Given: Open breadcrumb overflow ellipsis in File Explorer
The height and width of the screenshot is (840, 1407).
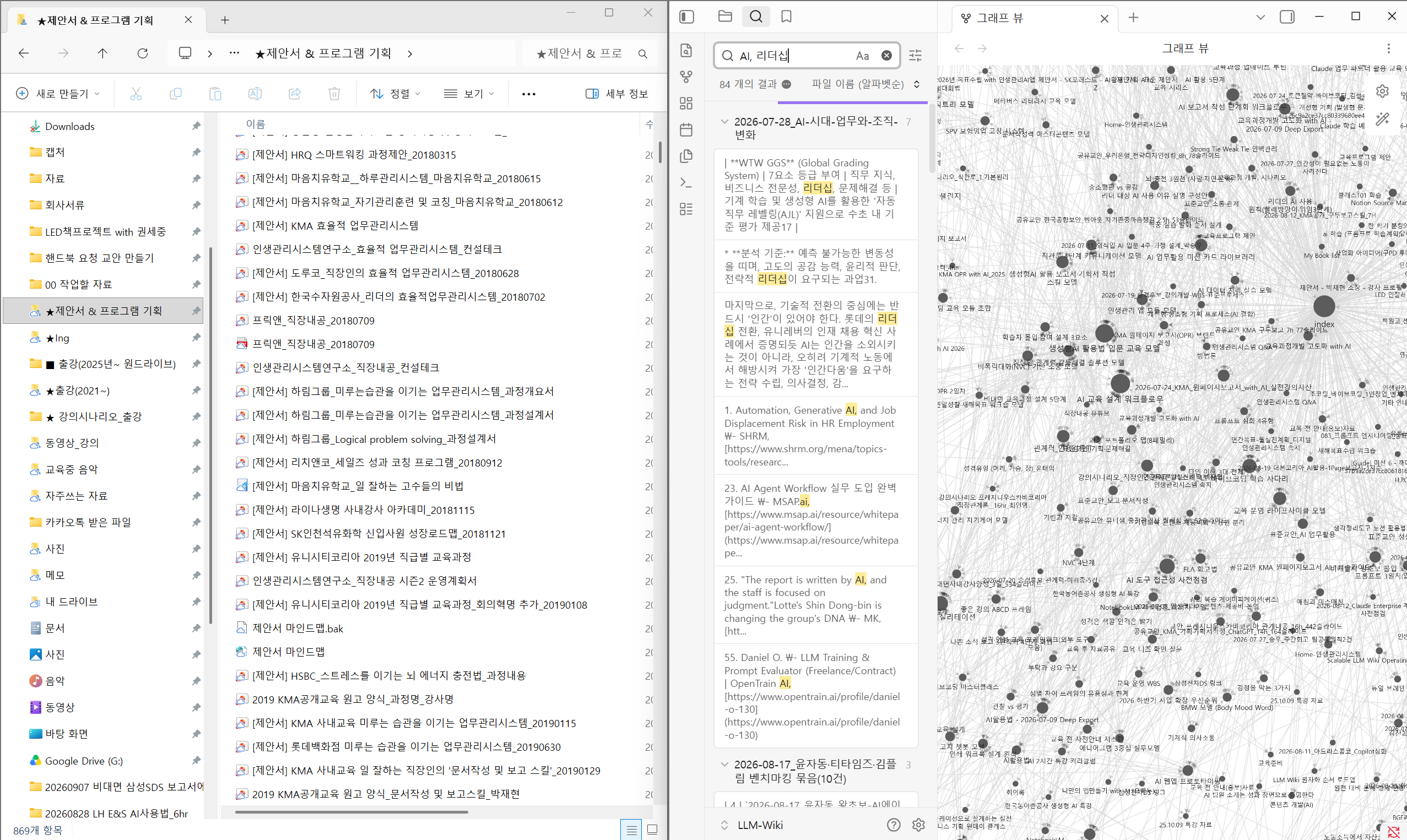Looking at the screenshot, I should [x=234, y=53].
